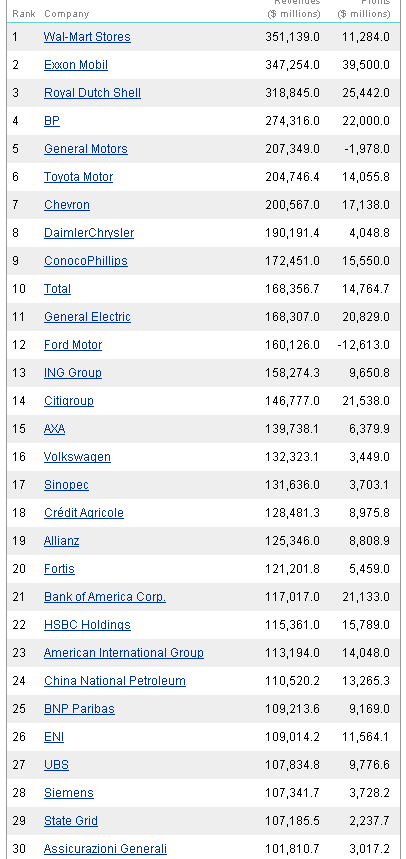Click the Crédit Agricole link
The width and height of the screenshot is (406, 859).
click(84, 513)
